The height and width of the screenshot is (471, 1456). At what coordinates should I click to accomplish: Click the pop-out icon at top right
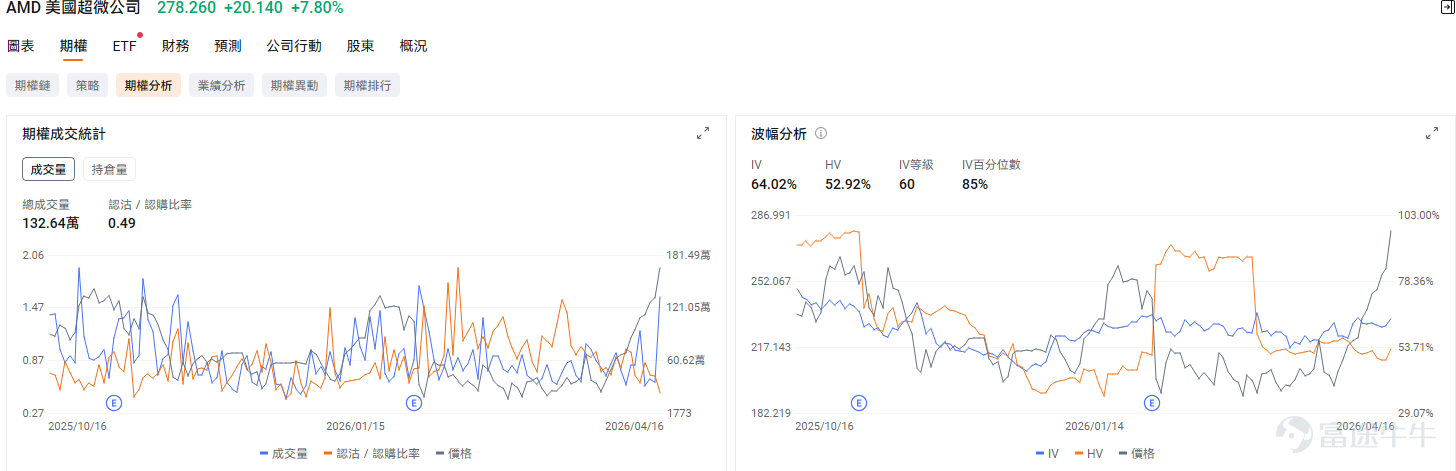click(x=1448, y=8)
